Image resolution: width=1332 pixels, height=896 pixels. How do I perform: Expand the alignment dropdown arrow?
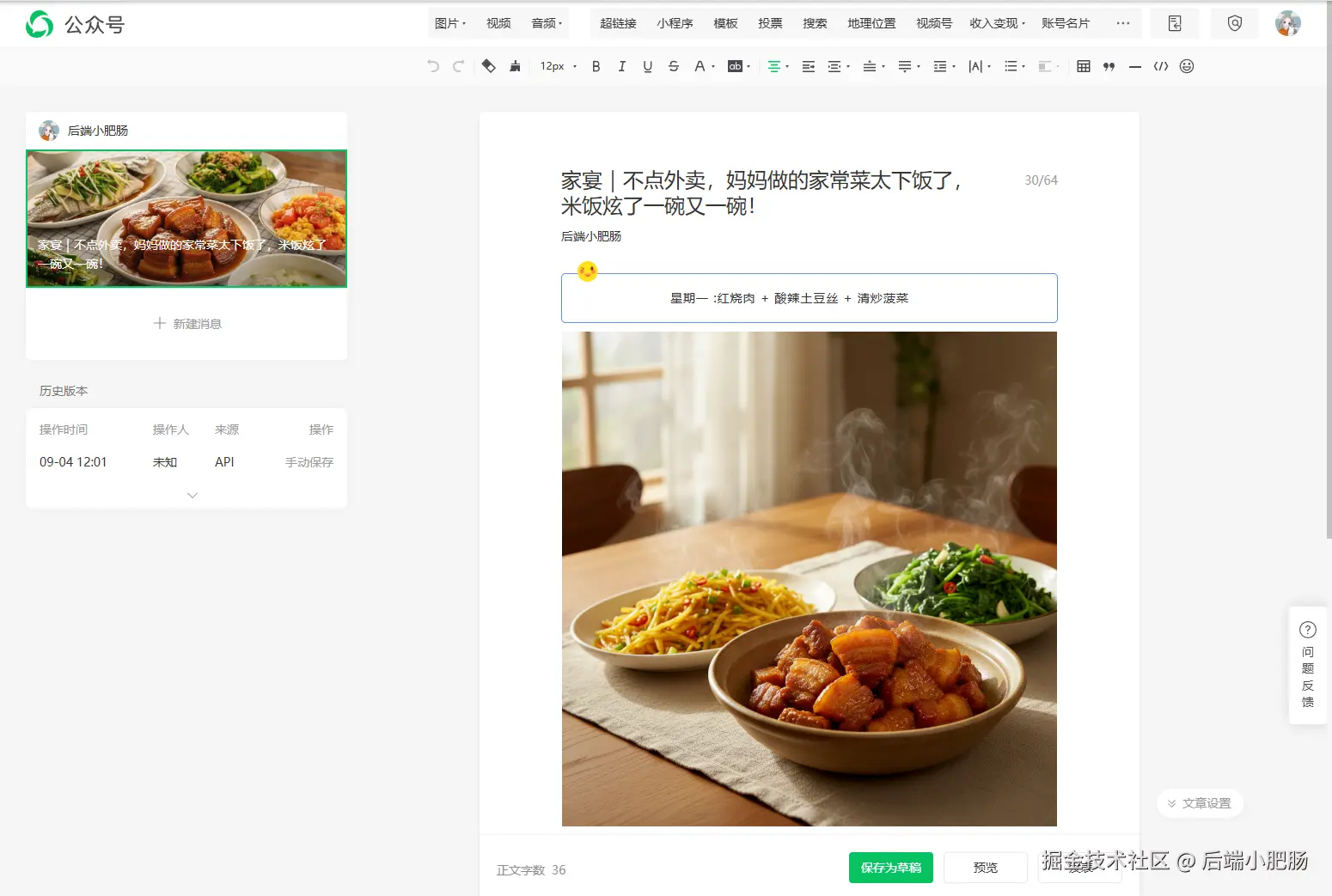(x=787, y=66)
